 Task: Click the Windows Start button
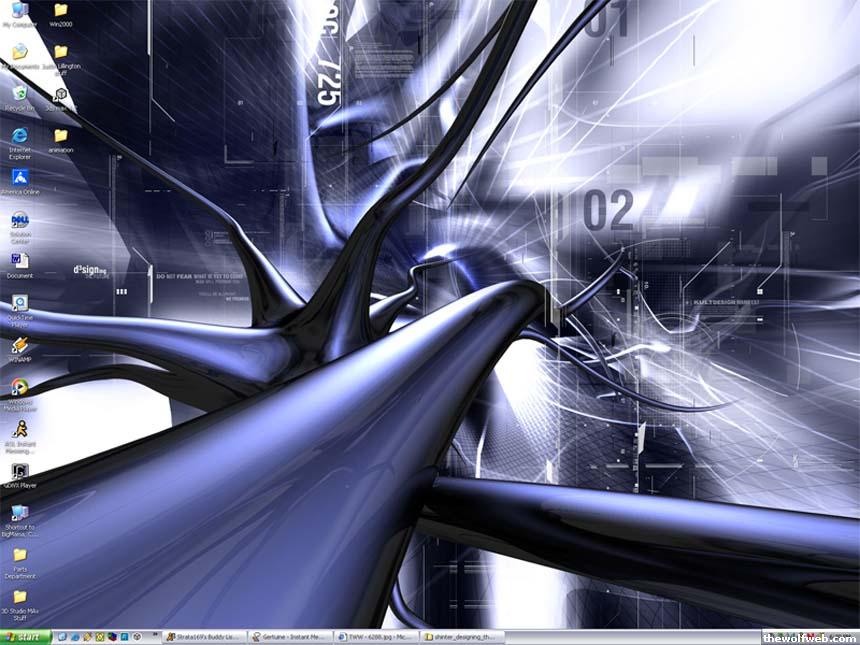pyautogui.click(x=25, y=637)
